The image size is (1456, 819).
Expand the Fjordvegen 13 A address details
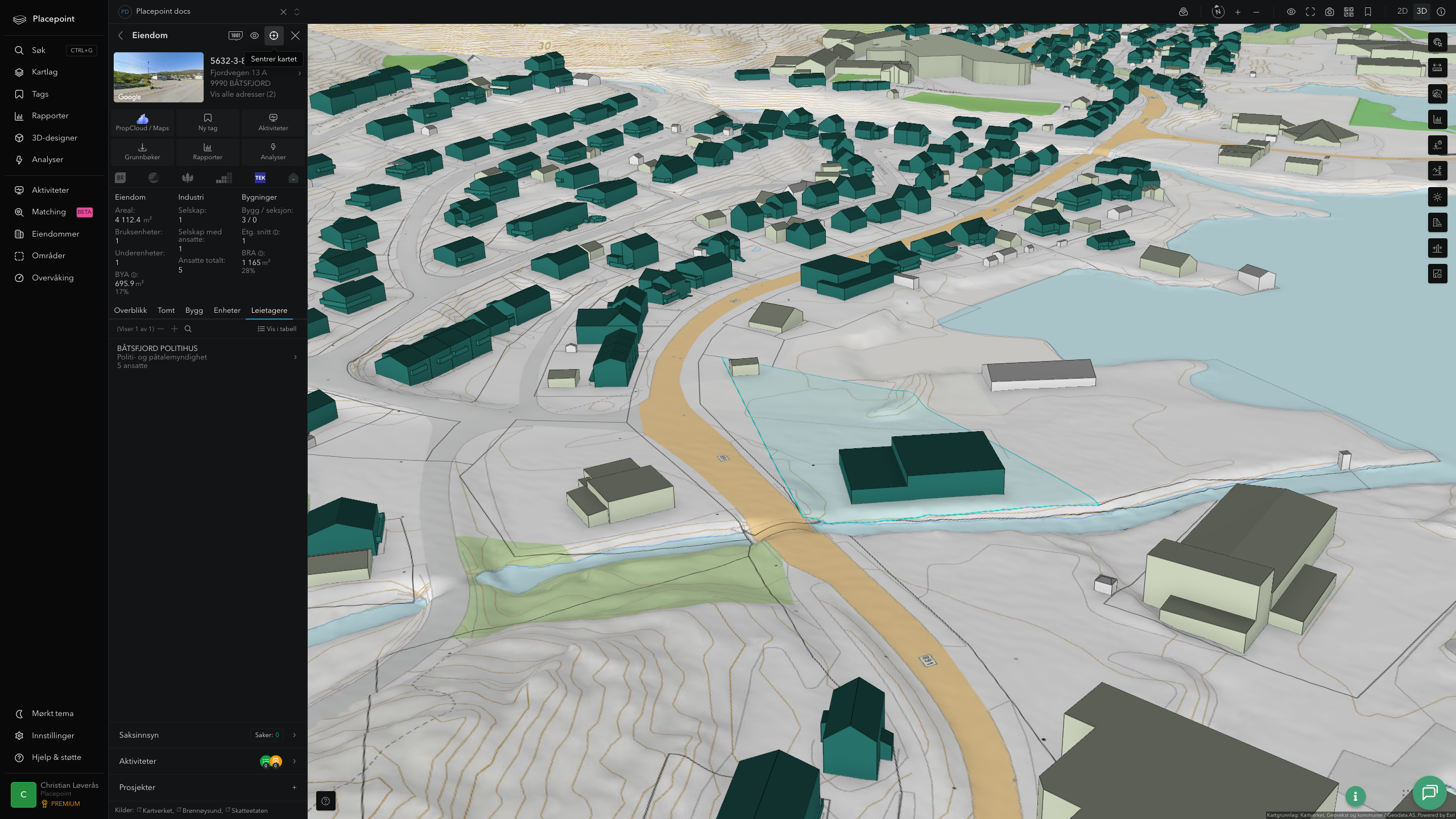point(299,73)
